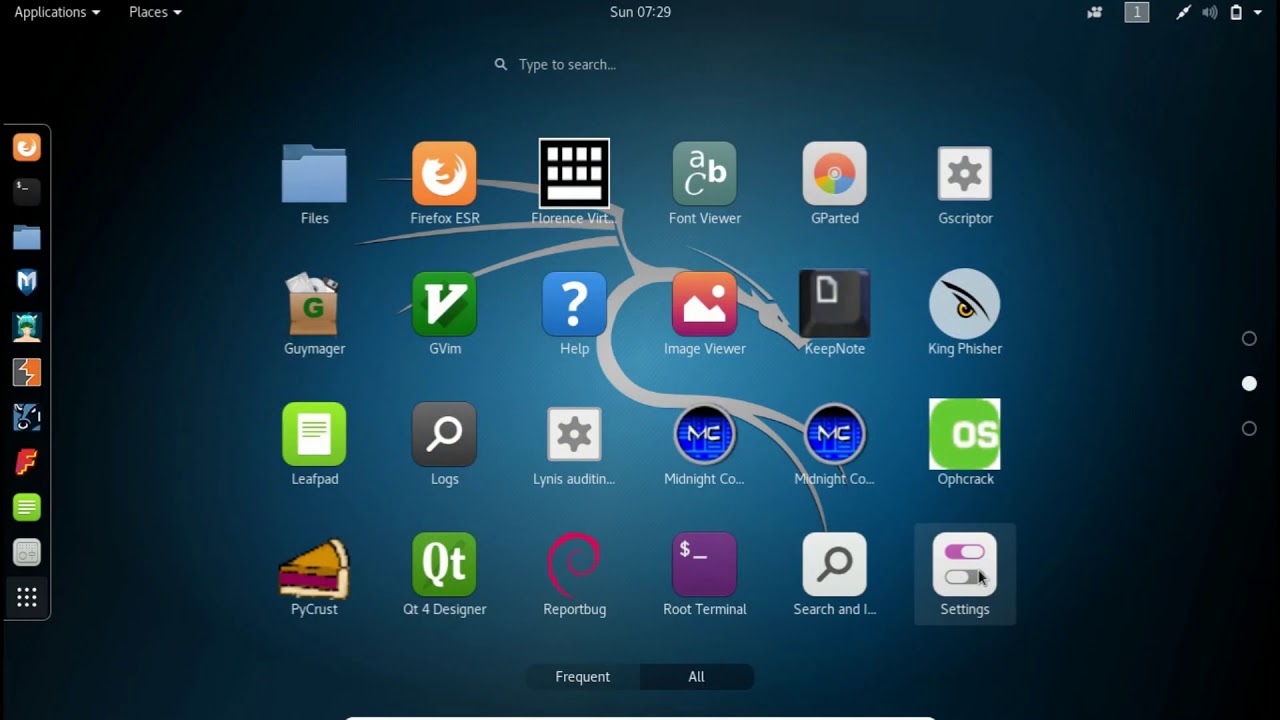Go to first app page indicator dot
This screenshot has height=720, width=1280.
pyautogui.click(x=1249, y=338)
